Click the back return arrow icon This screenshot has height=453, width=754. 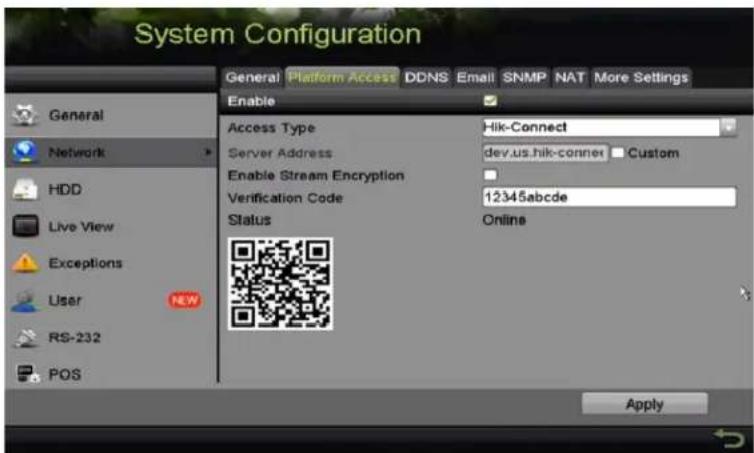pyautogui.click(x=729, y=438)
